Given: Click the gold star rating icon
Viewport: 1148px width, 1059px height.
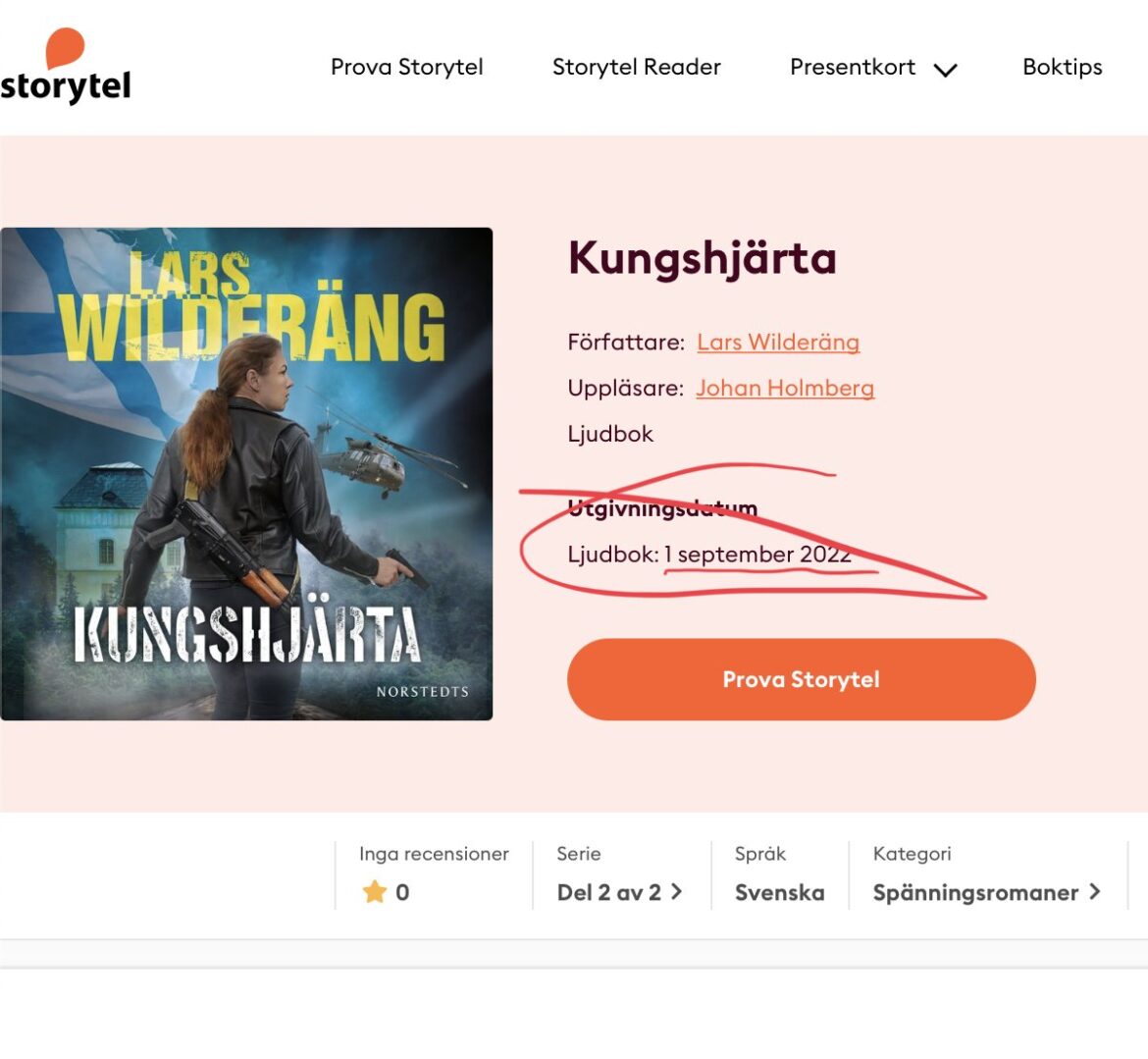Looking at the screenshot, I should click(x=374, y=892).
